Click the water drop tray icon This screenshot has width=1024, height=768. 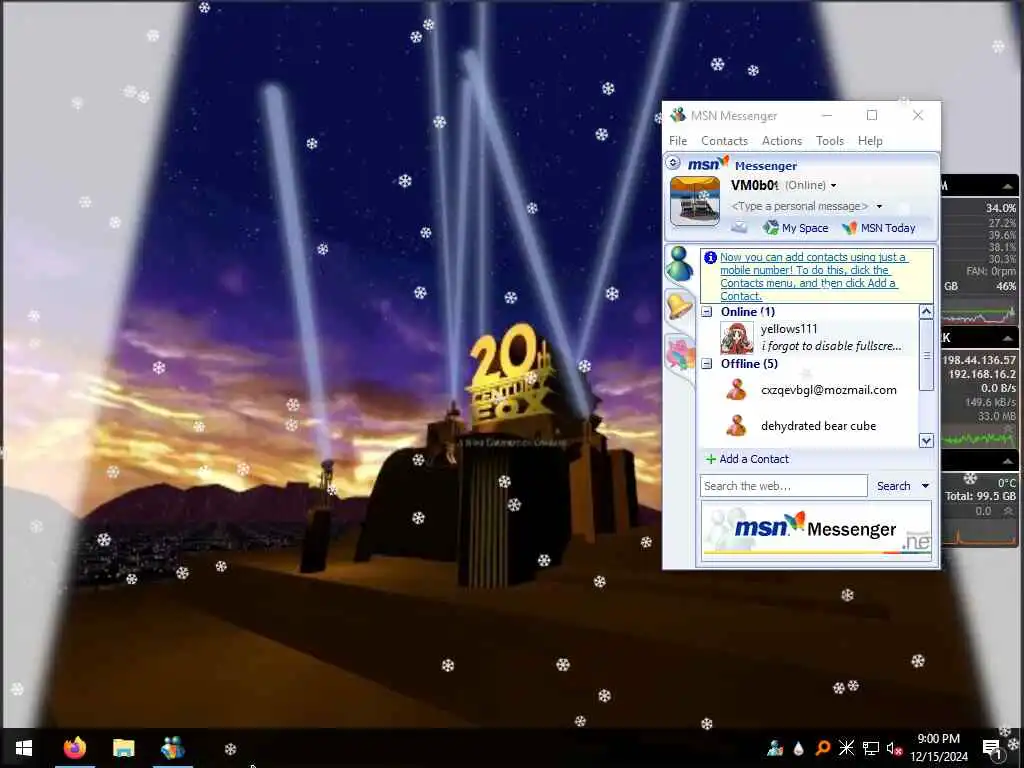[x=798, y=748]
